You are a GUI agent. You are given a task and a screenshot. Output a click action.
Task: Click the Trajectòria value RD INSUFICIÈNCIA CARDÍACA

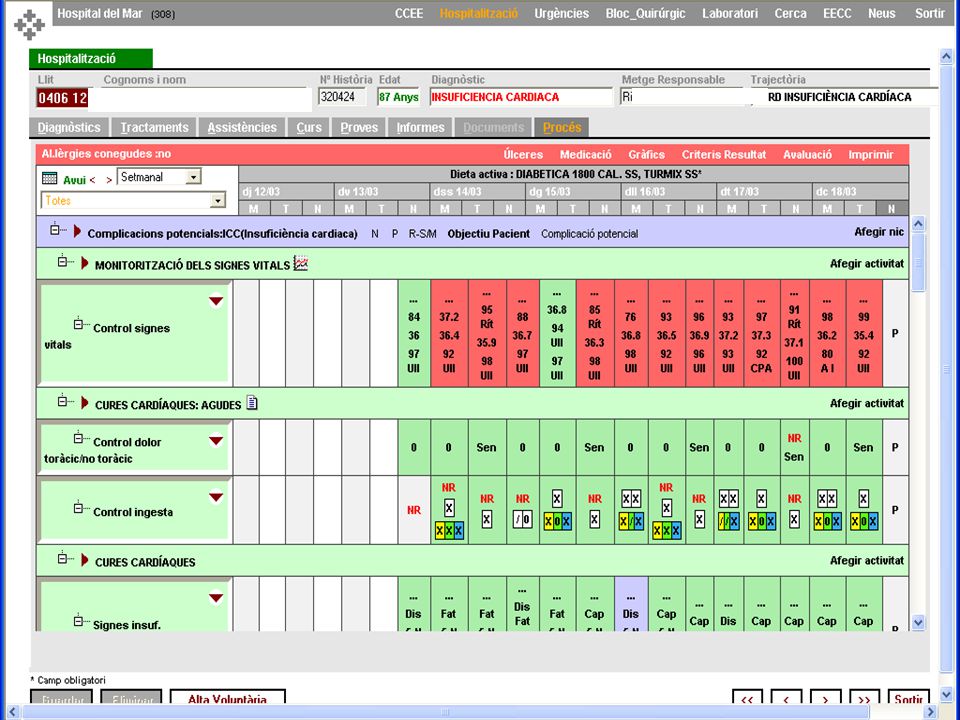coord(839,97)
